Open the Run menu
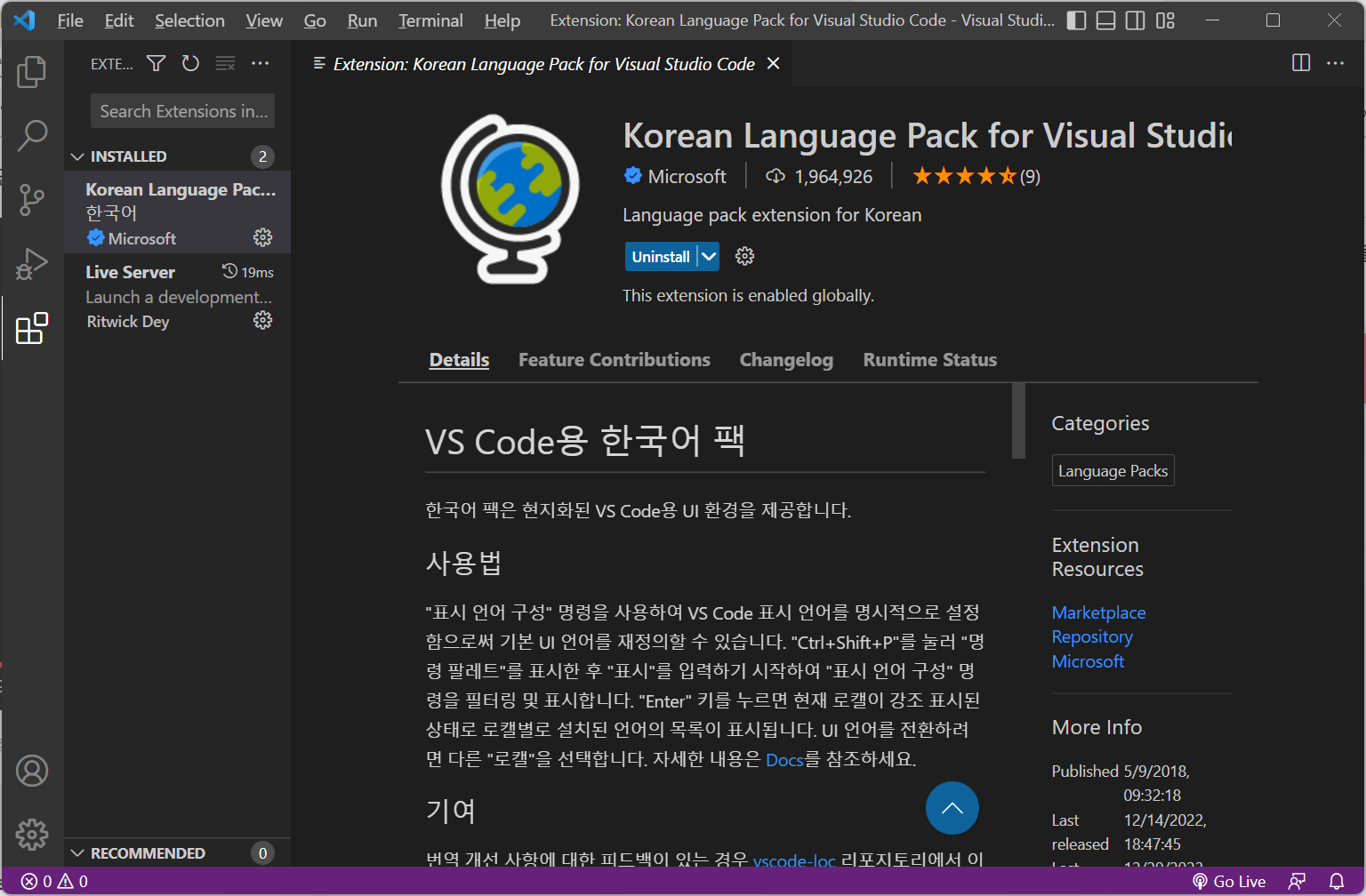The height and width of the screenshot is (896, 1366). [x=362, y=20]
